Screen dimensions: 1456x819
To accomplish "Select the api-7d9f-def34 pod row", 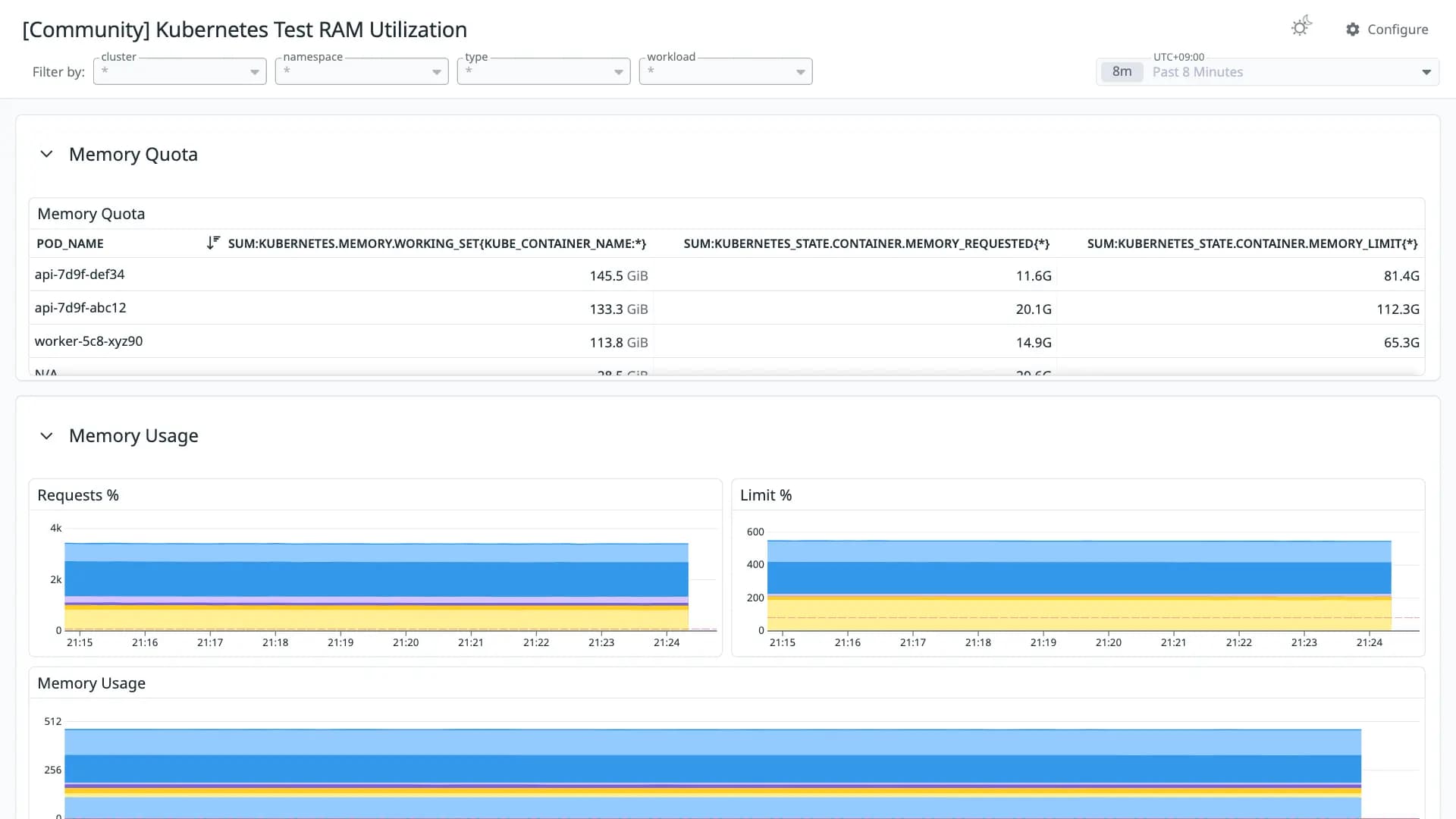I will [x=726, y=275].
